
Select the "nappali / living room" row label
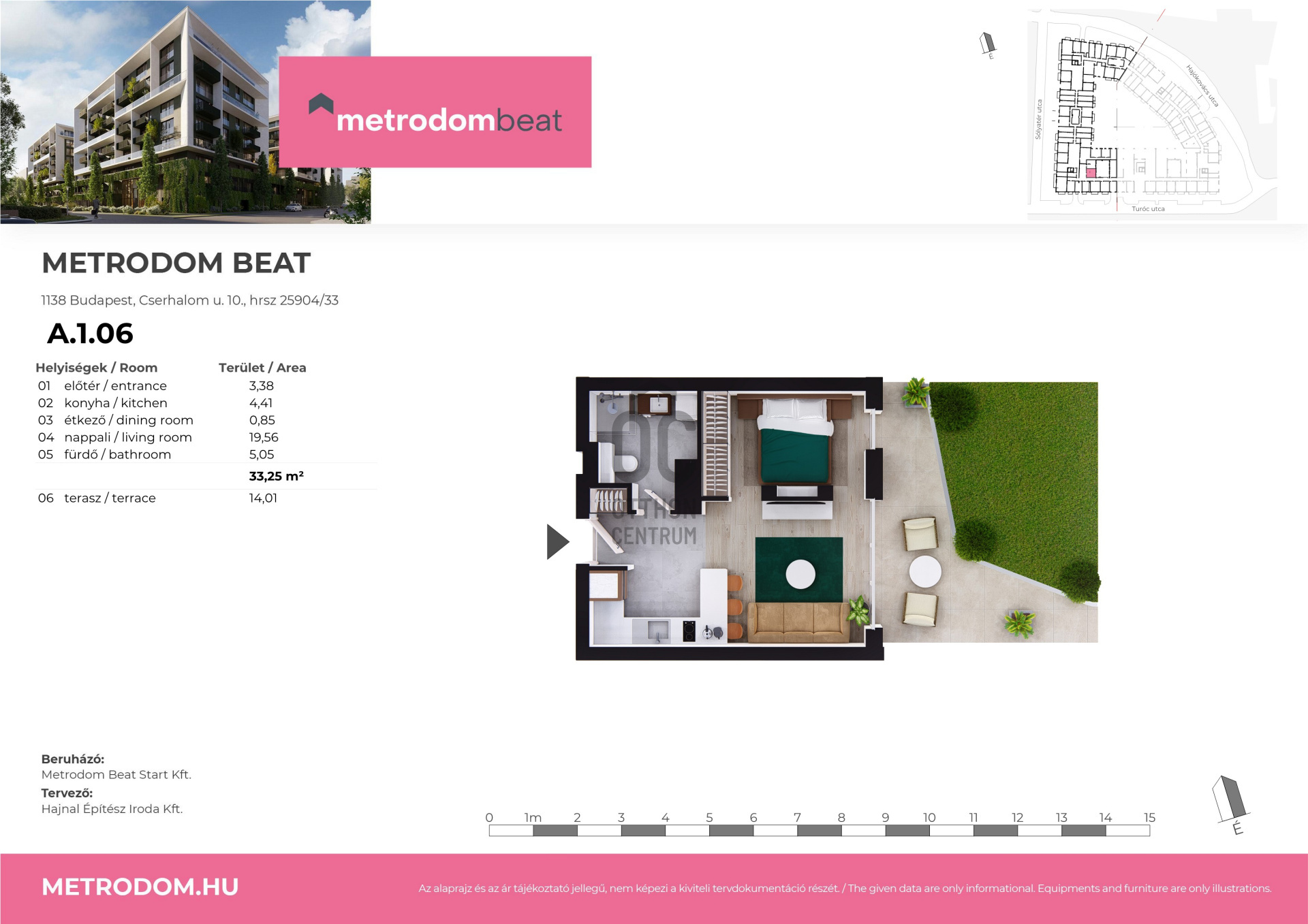tap(128, 437)
